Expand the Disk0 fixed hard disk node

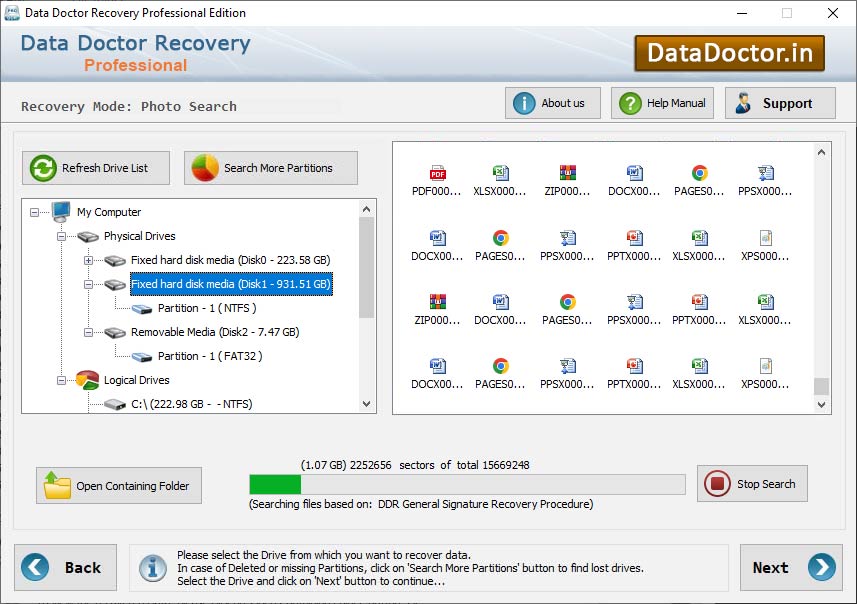coord(87,259)
